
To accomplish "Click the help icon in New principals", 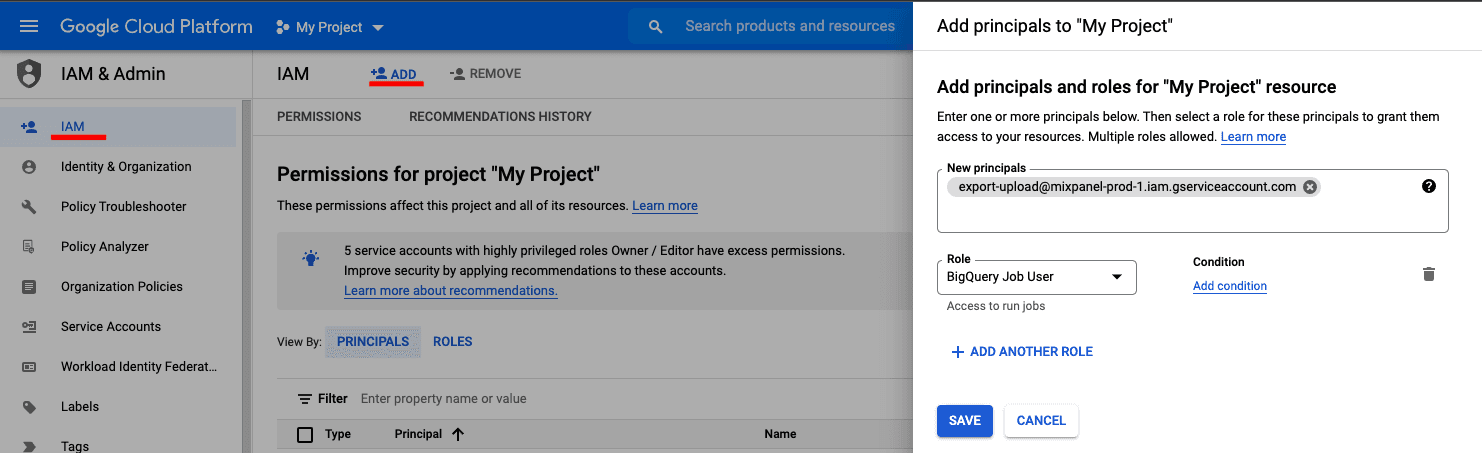I will click(x=1428, y=186).
